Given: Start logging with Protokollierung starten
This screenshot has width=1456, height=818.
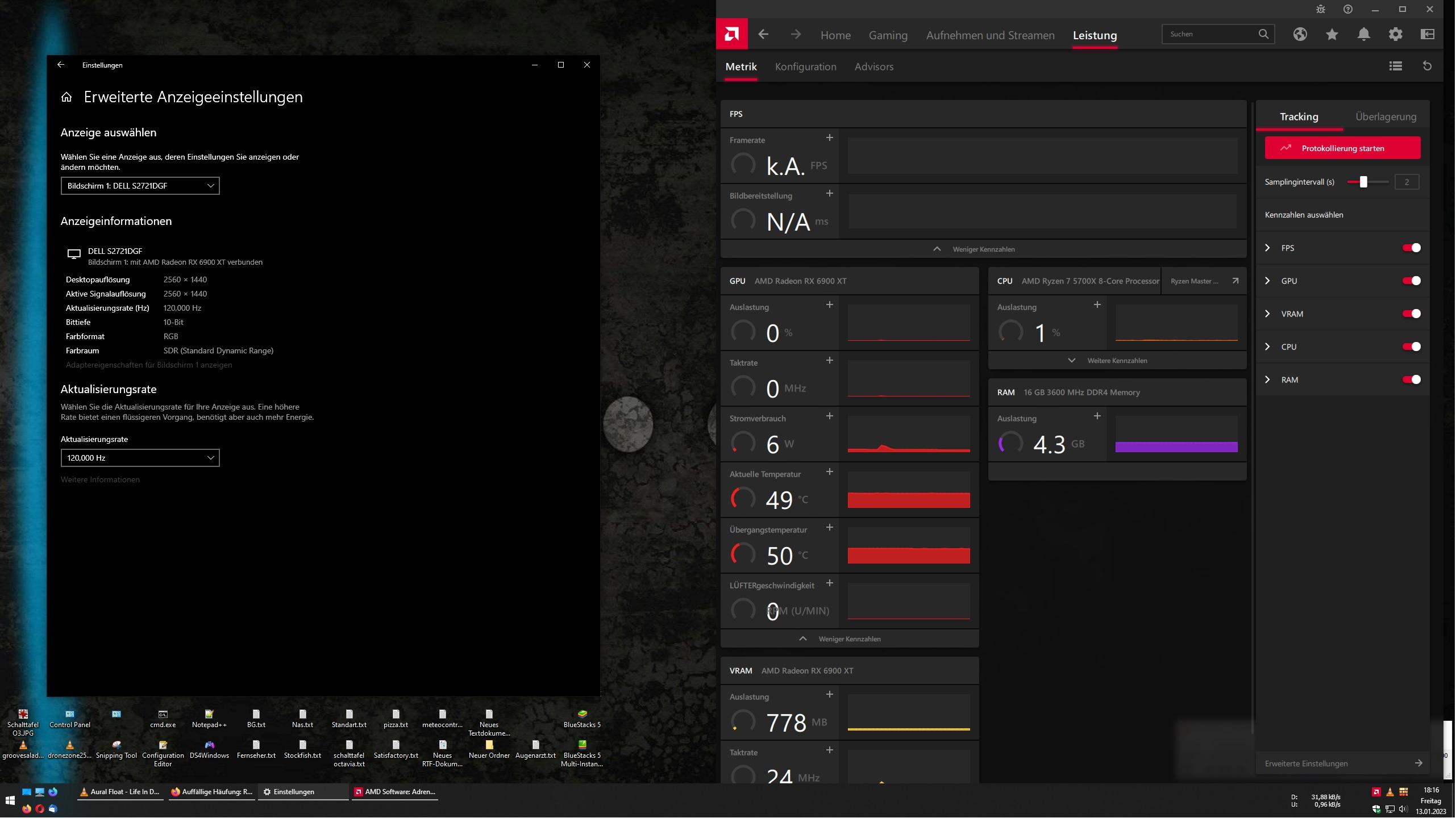Looking at the screenshot, I should (1343, 148).
